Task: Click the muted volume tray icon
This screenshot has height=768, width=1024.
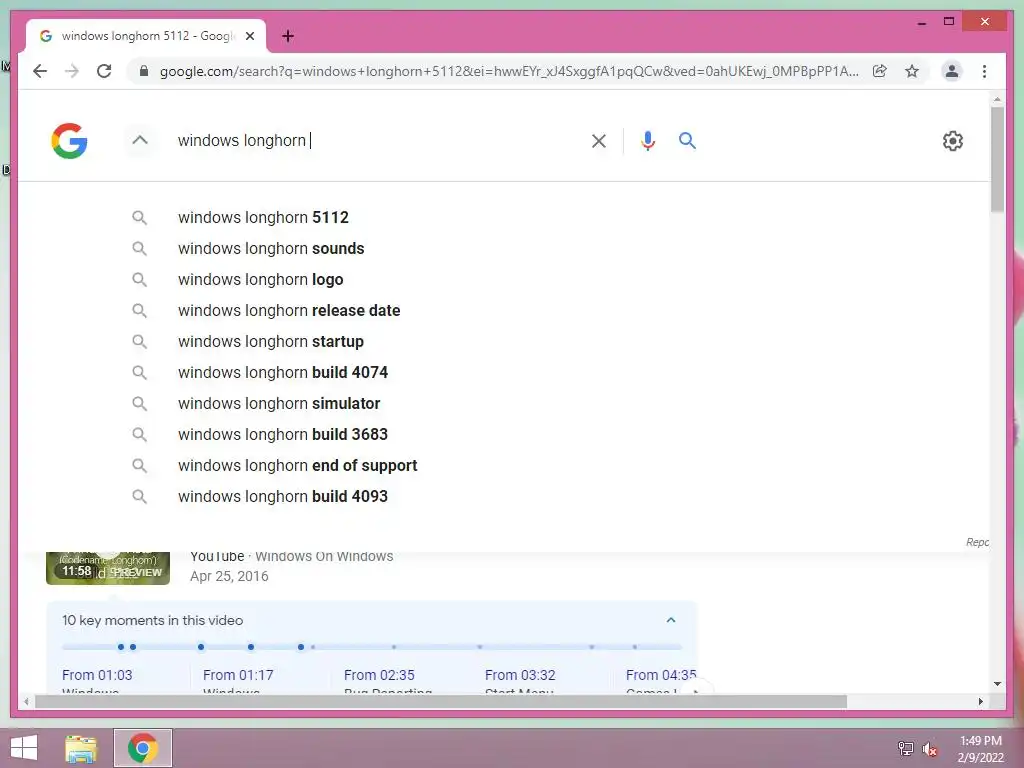Action: (x=929, y=748)
